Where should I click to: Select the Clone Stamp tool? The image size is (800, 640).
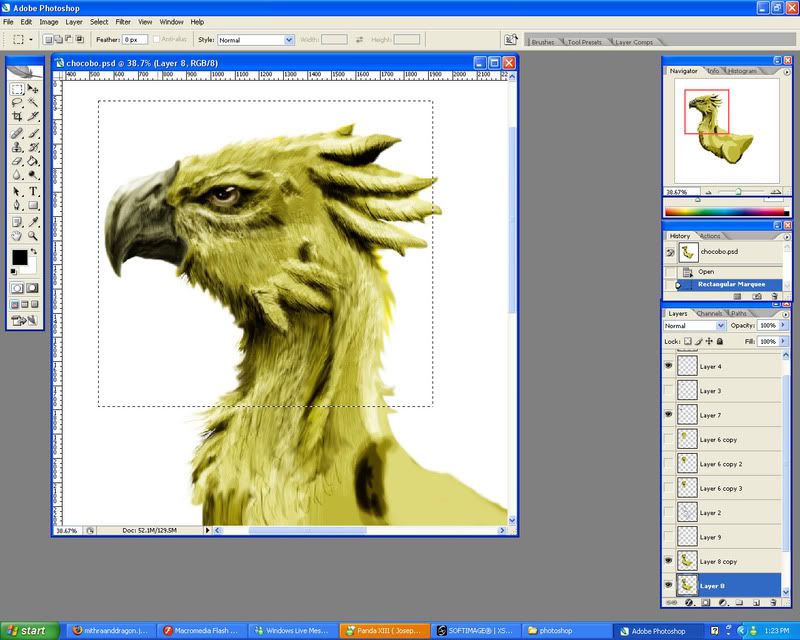17,147
